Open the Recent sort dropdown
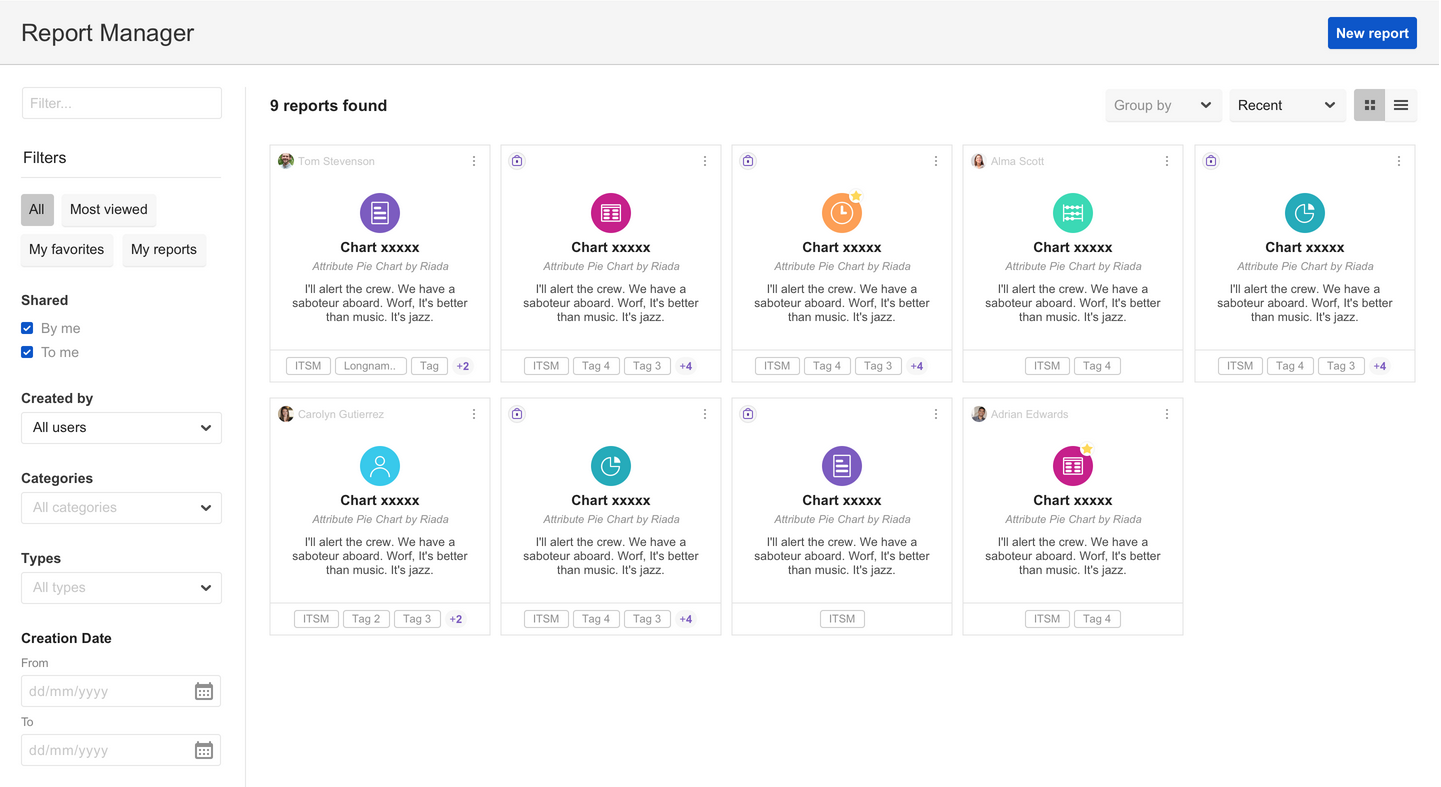This screenshot has height=787, width=1441. (1287, 105)
